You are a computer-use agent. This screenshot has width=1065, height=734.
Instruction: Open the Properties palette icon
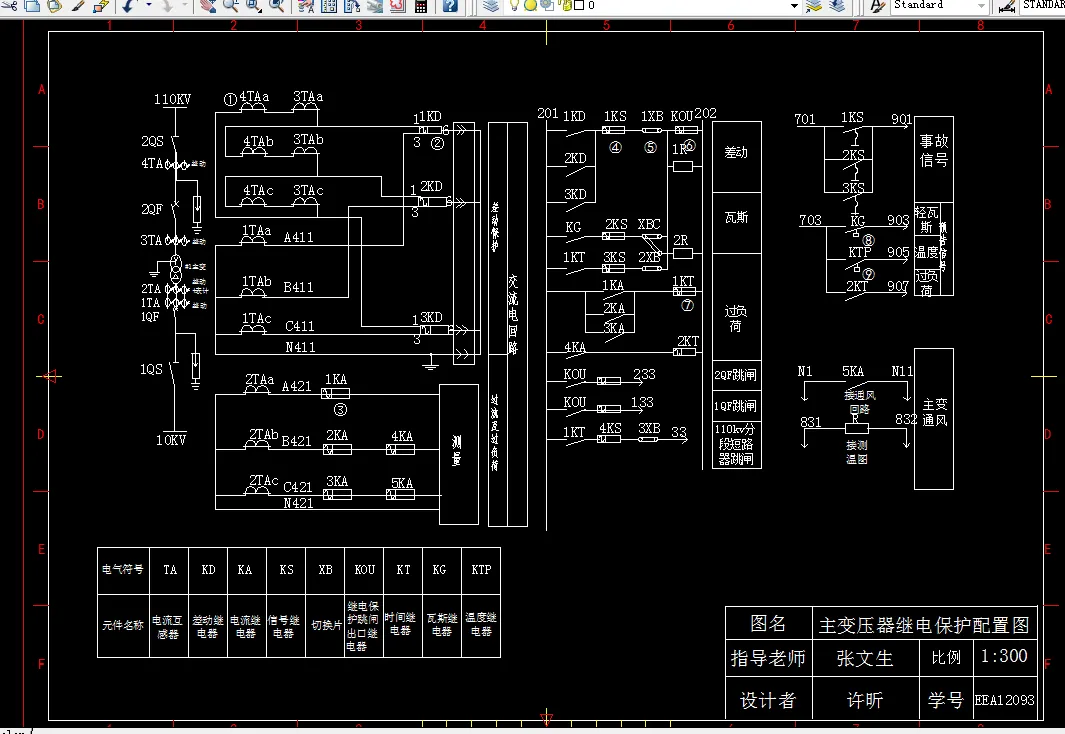[x=306, y=6]
